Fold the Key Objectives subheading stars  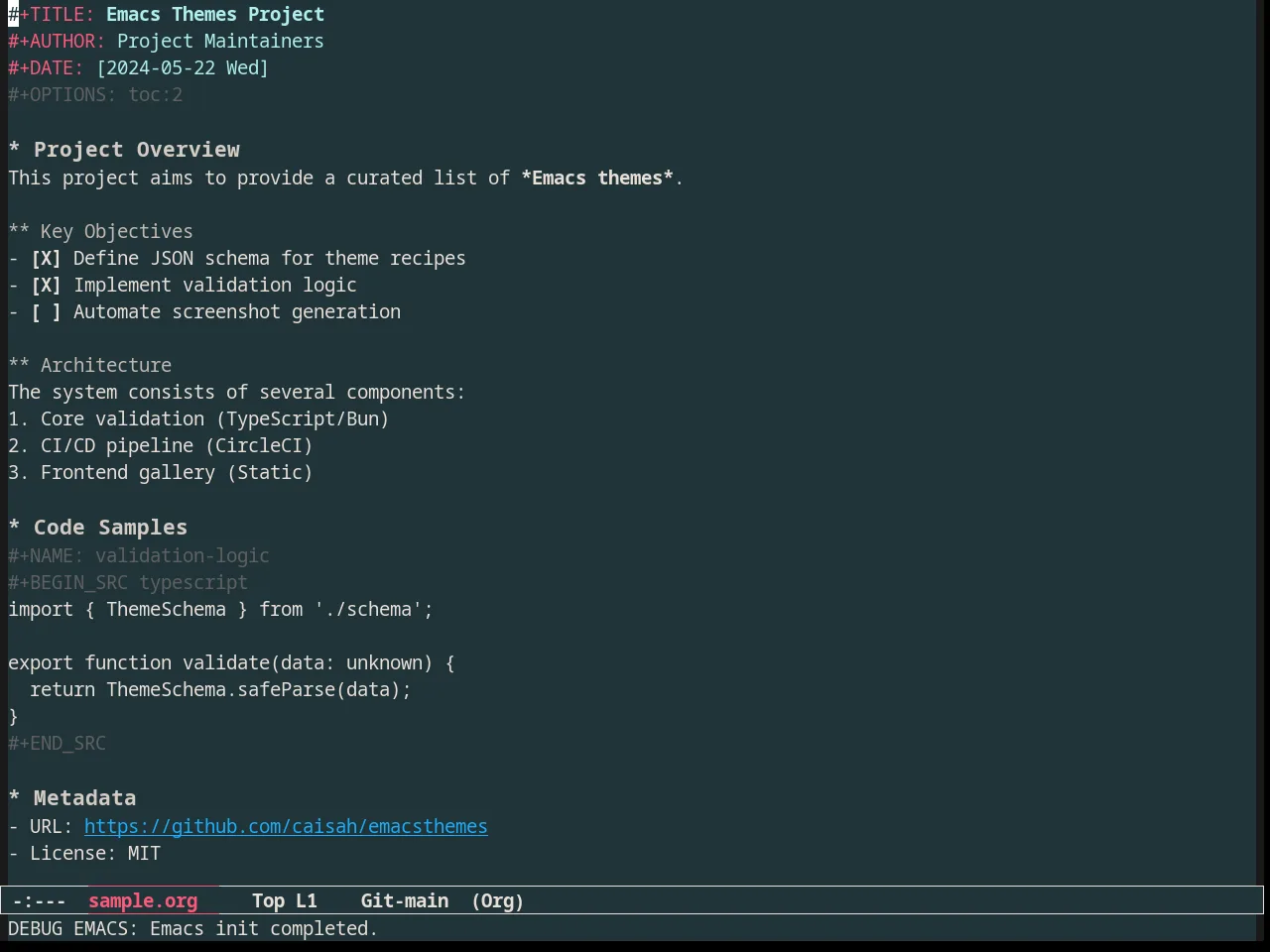click(x=19, y=232)
